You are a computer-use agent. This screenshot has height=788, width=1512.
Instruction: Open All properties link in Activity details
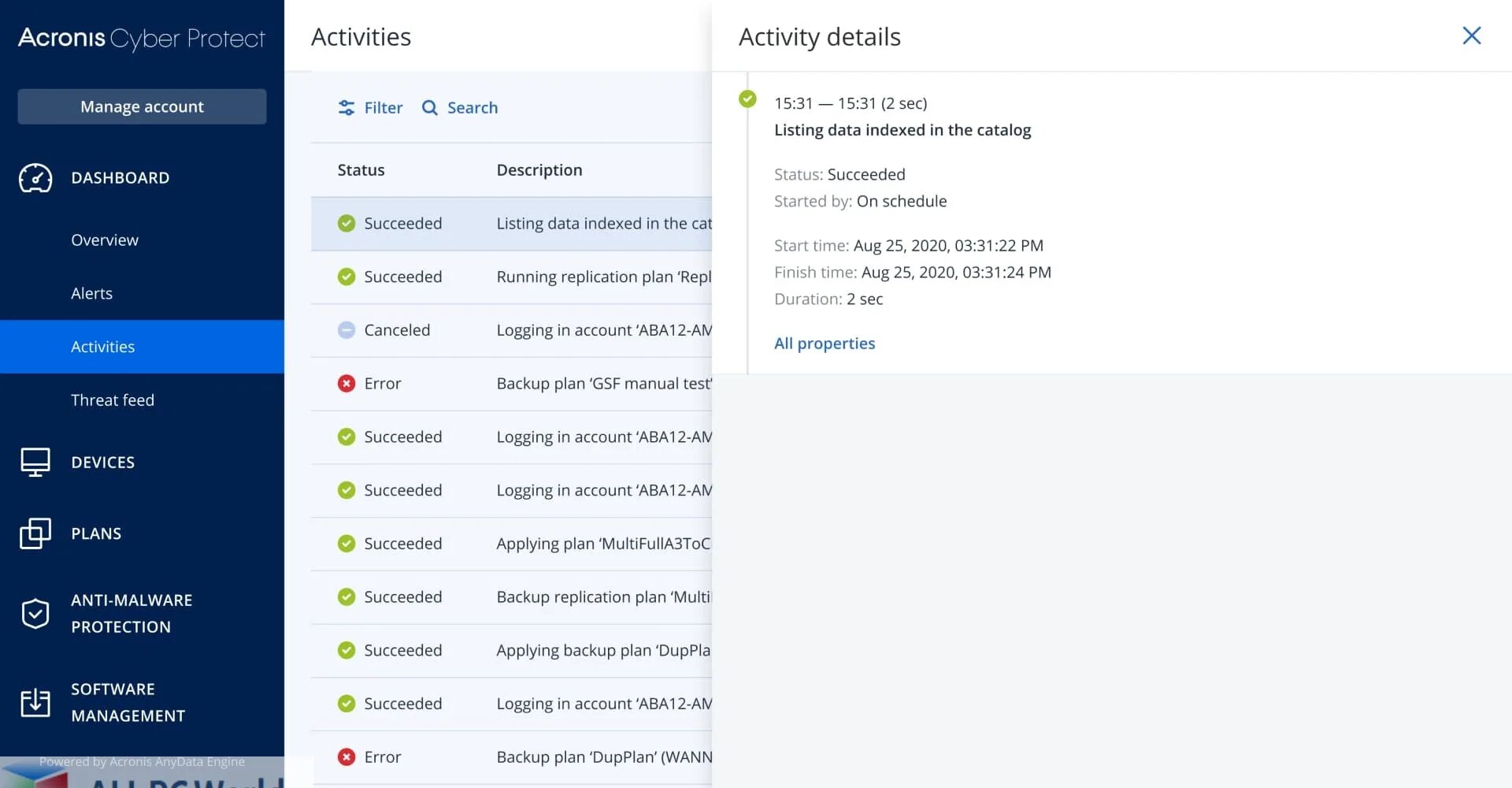click(x=825, y=343)
